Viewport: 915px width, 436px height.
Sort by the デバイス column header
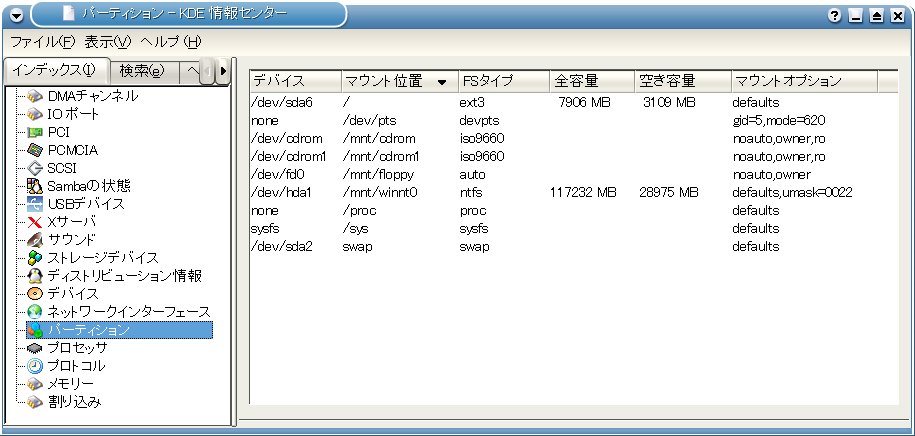[x=295, y=81]
